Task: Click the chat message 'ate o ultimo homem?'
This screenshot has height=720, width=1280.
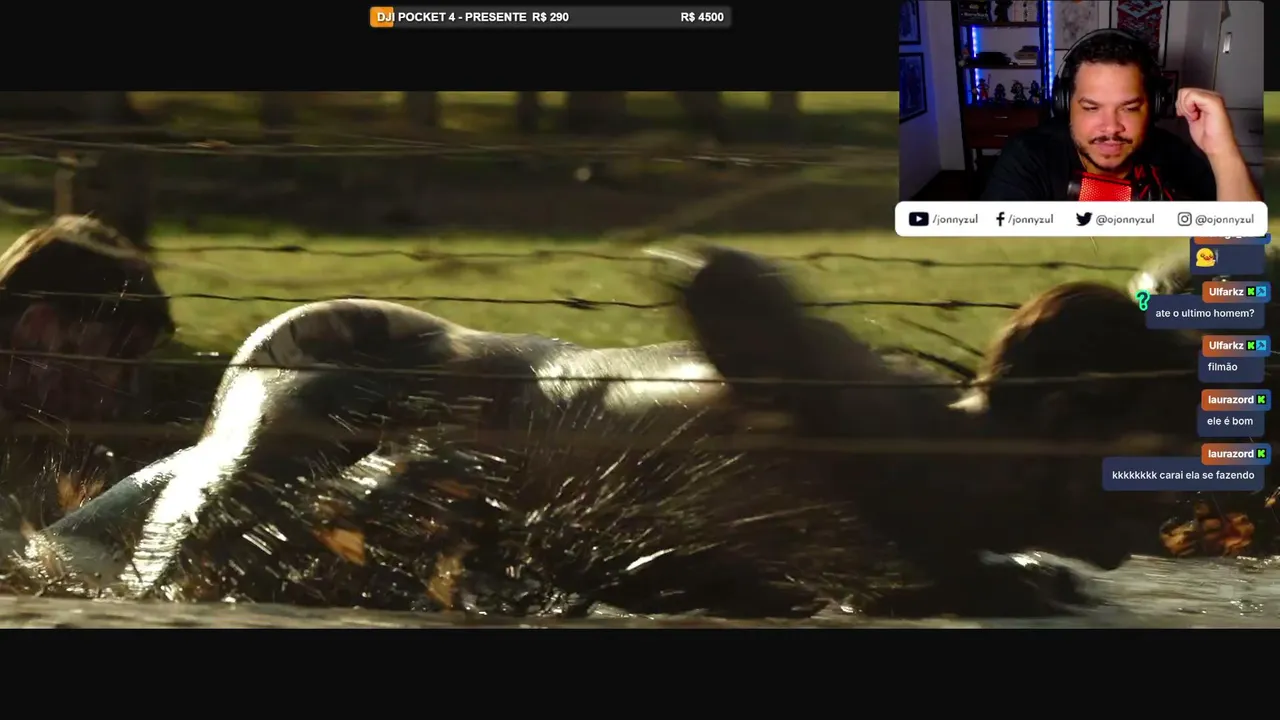Action: (x=1204, y=313)
